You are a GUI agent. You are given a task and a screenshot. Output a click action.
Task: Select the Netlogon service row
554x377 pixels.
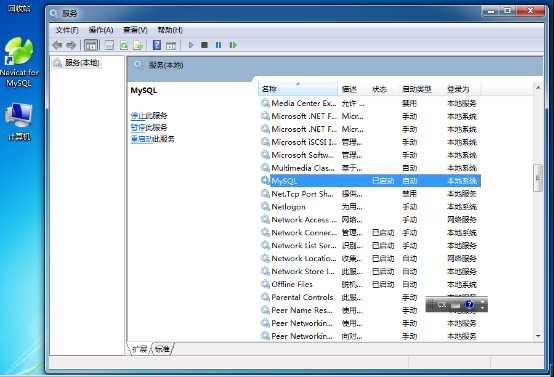pos(370,207)
